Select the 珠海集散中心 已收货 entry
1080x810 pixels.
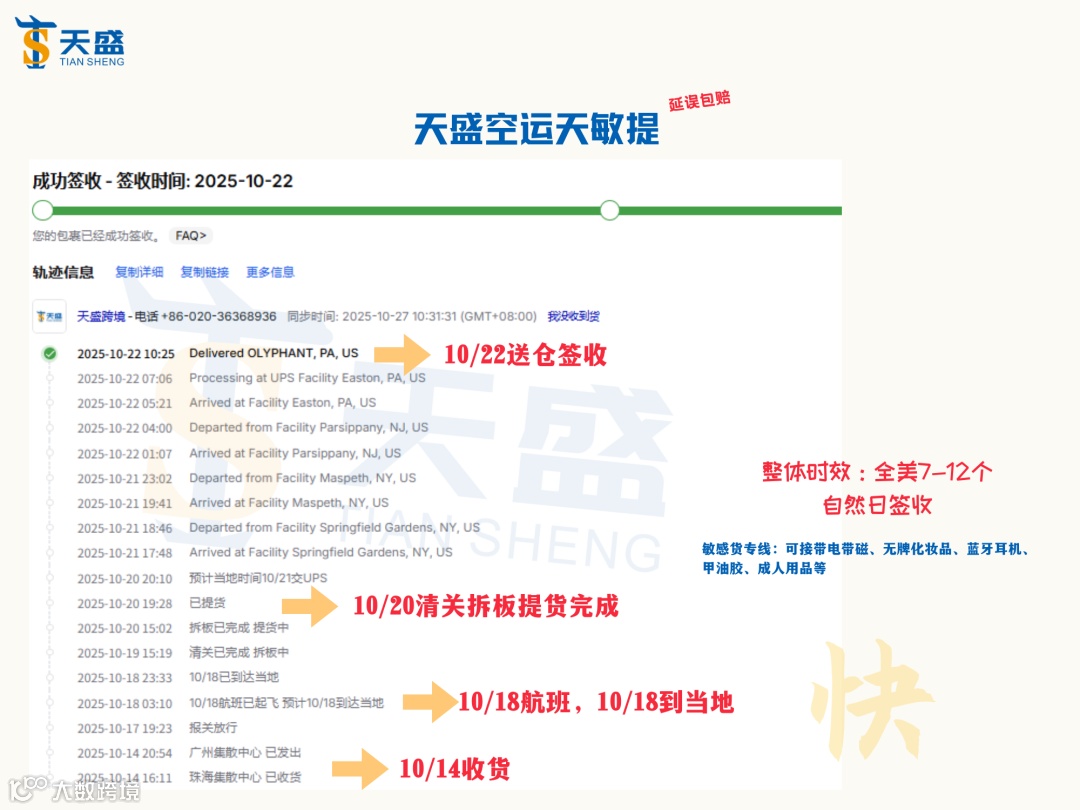(x=245, y=777)
